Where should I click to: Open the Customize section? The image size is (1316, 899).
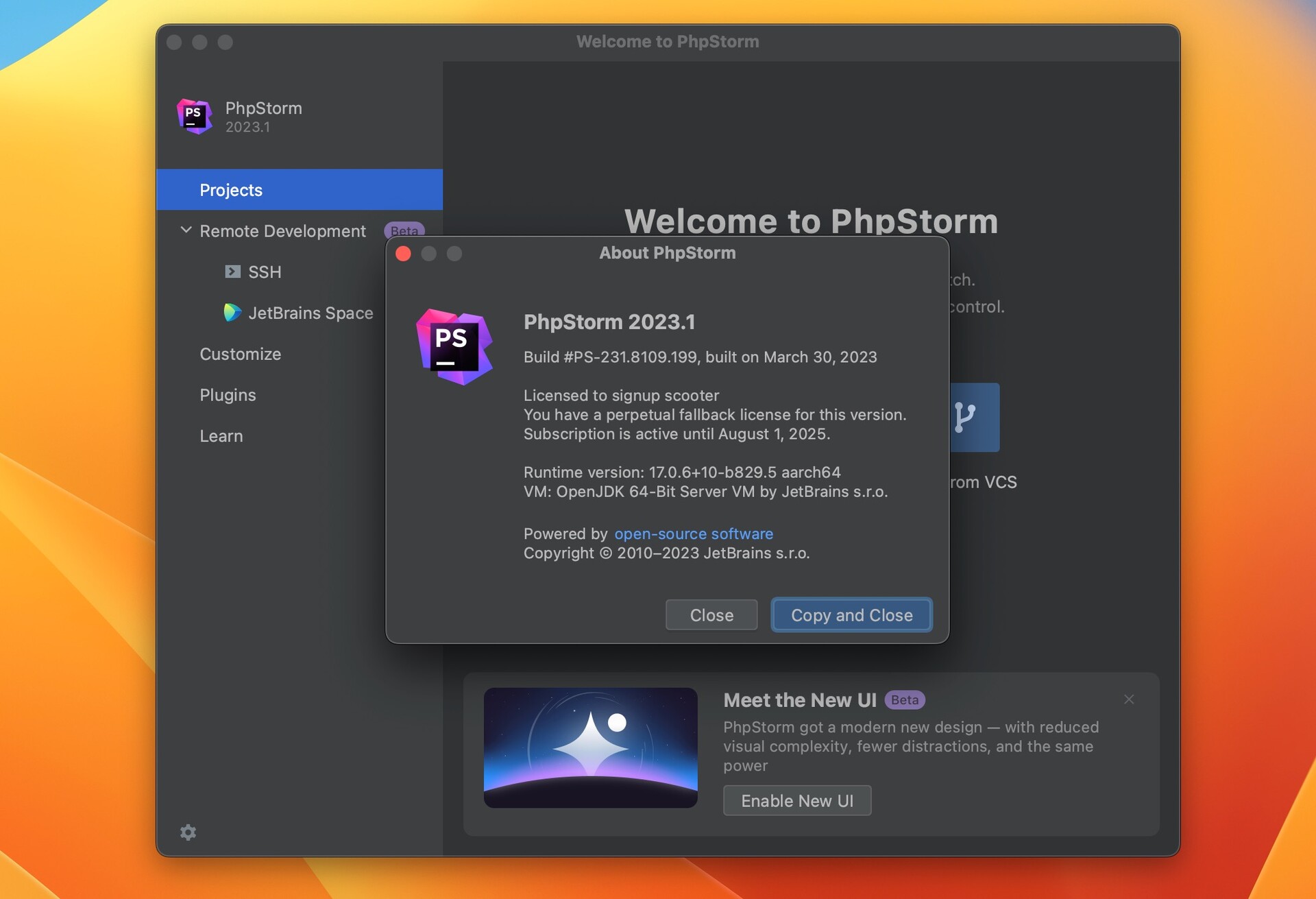click(x=240, y=354)
